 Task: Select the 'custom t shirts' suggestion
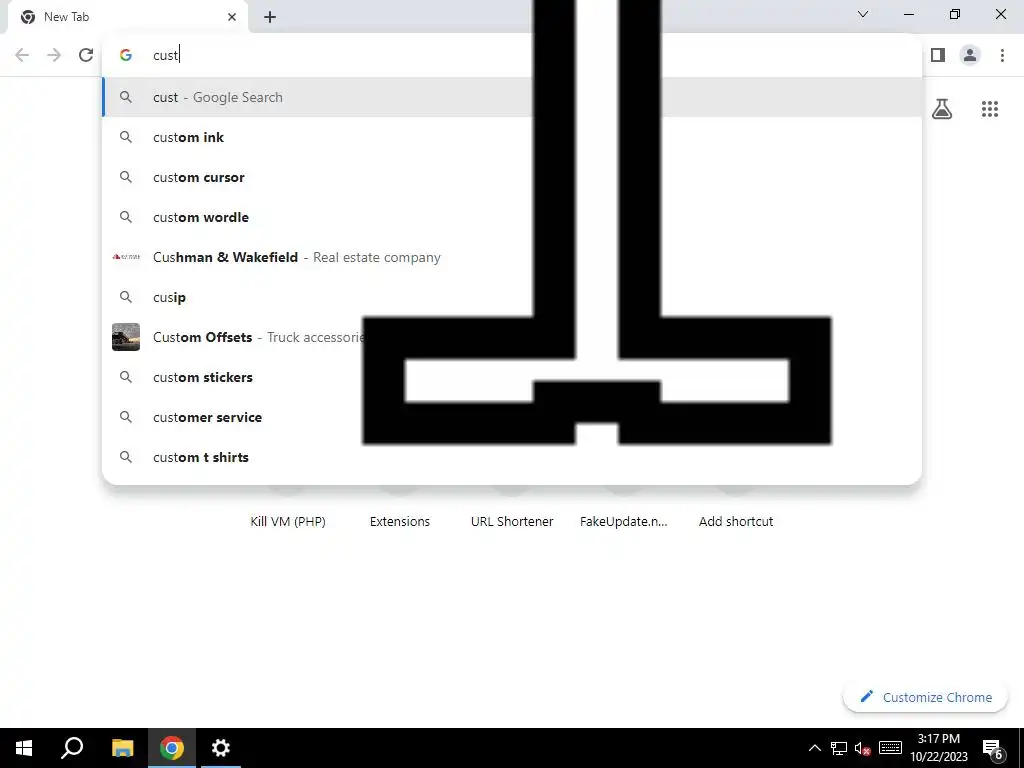point(512,457)
